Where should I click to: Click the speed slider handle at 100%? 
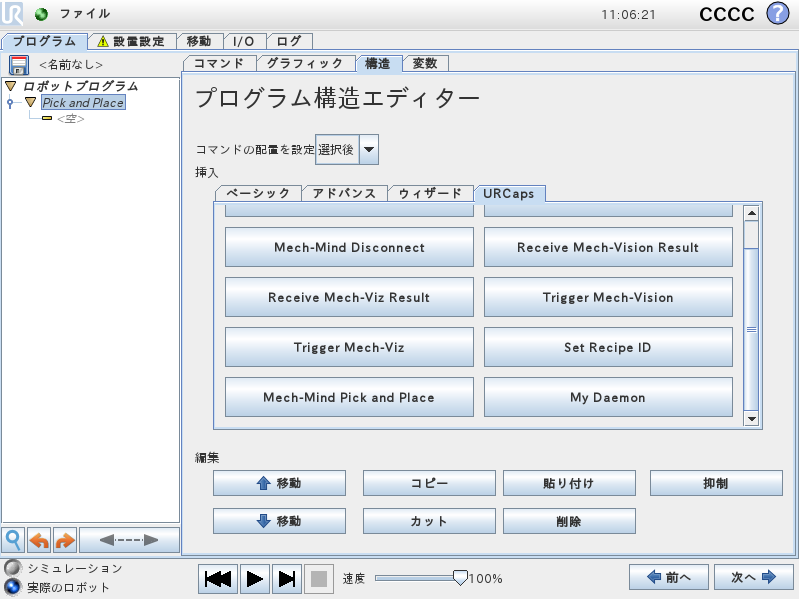click(x=460, y=577)
